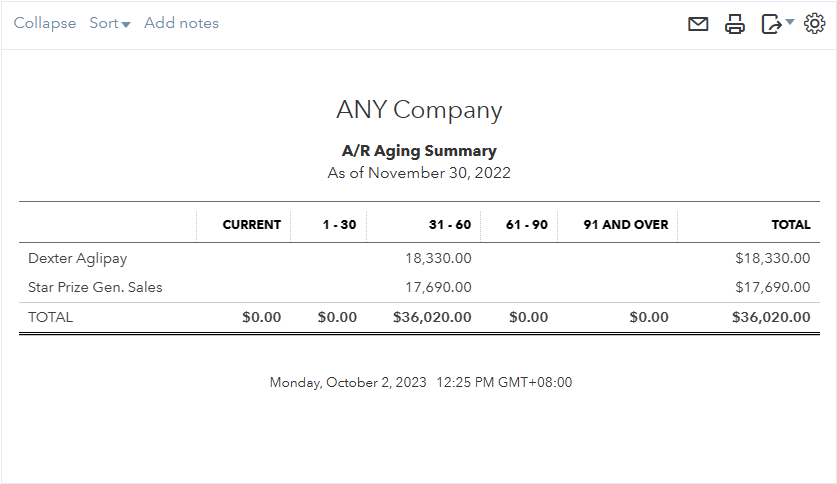Open Dexter Aglipay customer row
Viewport: 837px width, 484px height.
click(x=78, y=258)
